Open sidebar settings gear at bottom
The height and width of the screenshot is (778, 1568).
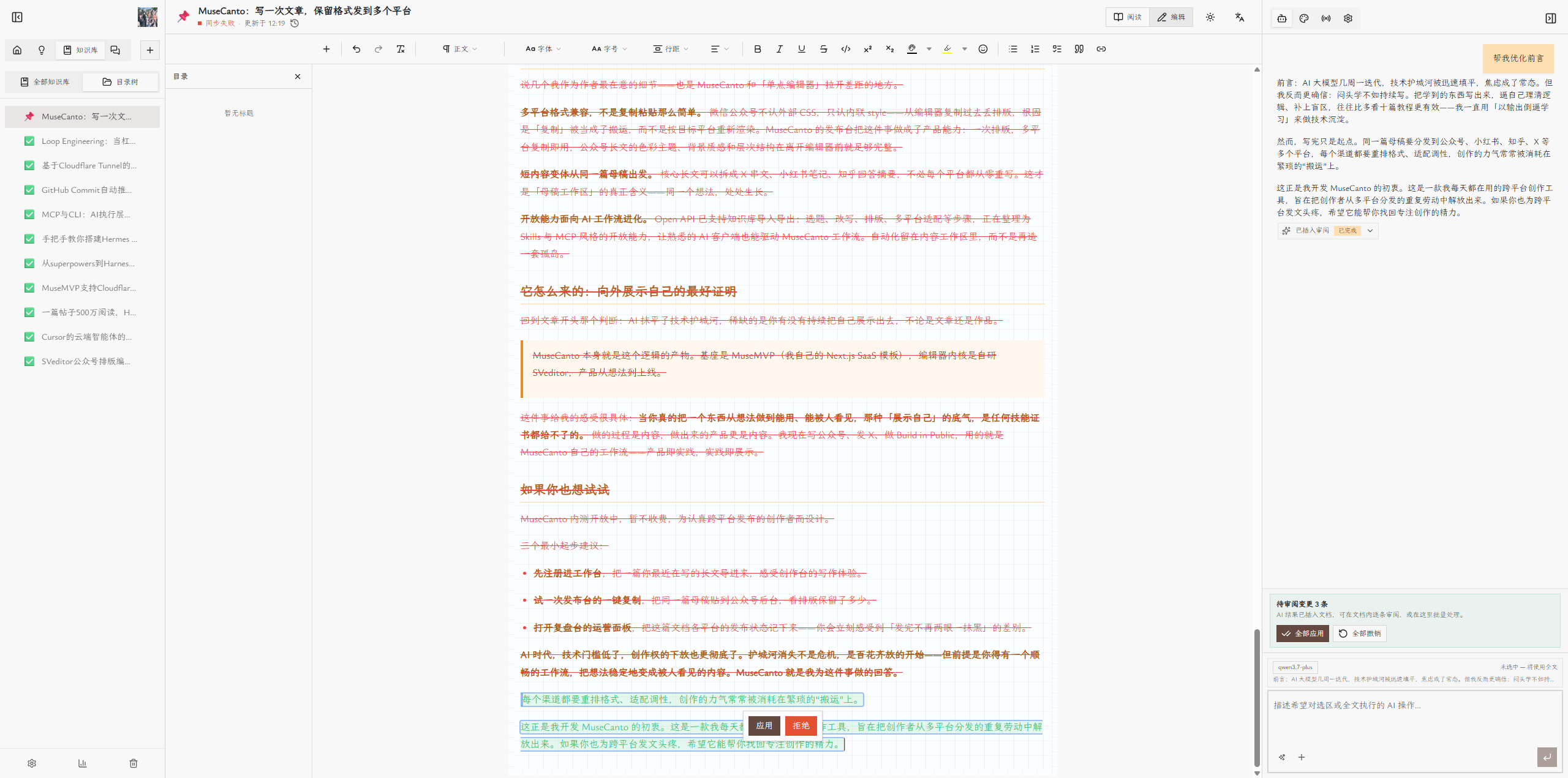click(x=32, y=763)
